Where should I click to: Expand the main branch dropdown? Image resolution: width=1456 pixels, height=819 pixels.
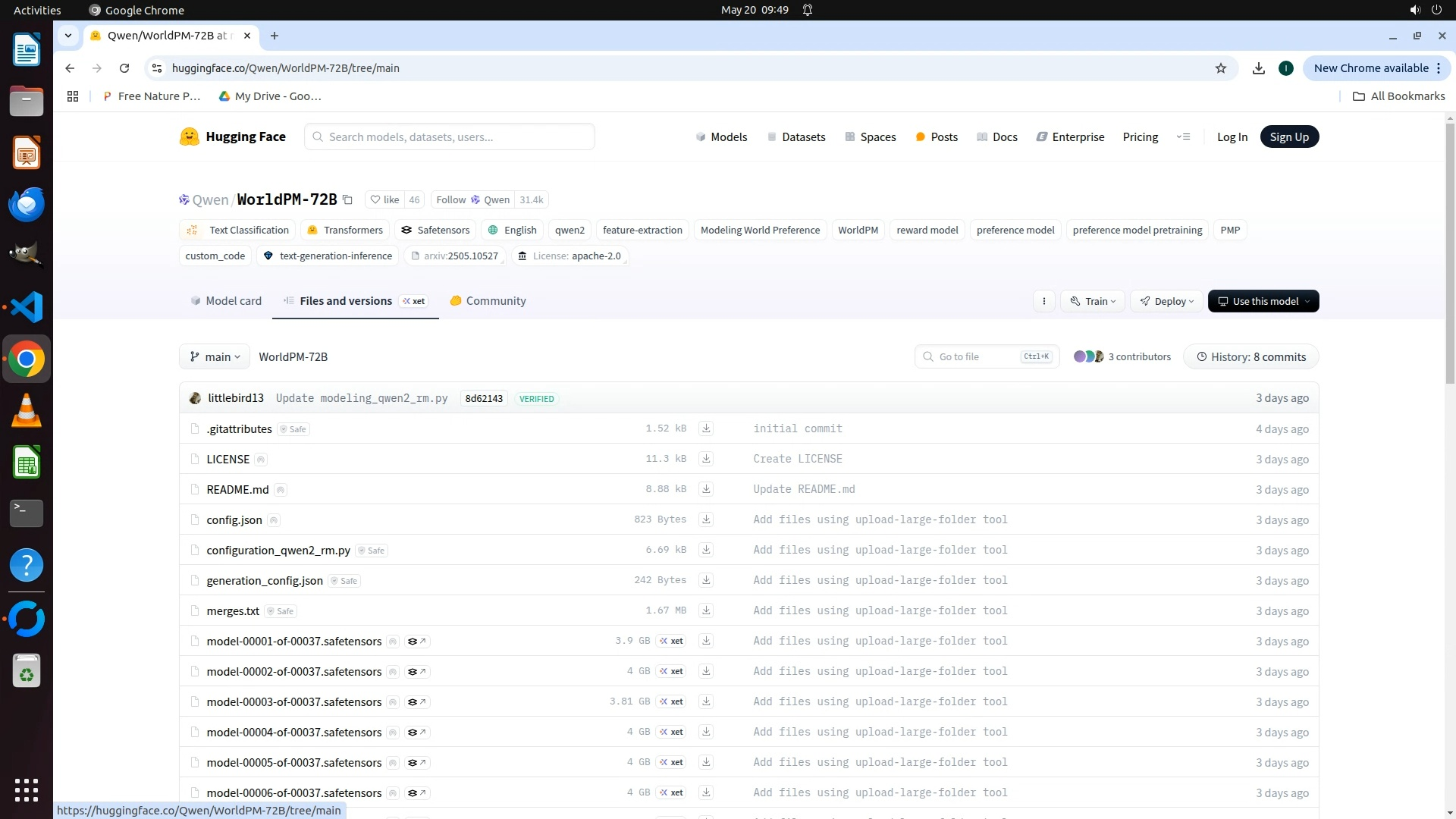[x=215, y=357]
